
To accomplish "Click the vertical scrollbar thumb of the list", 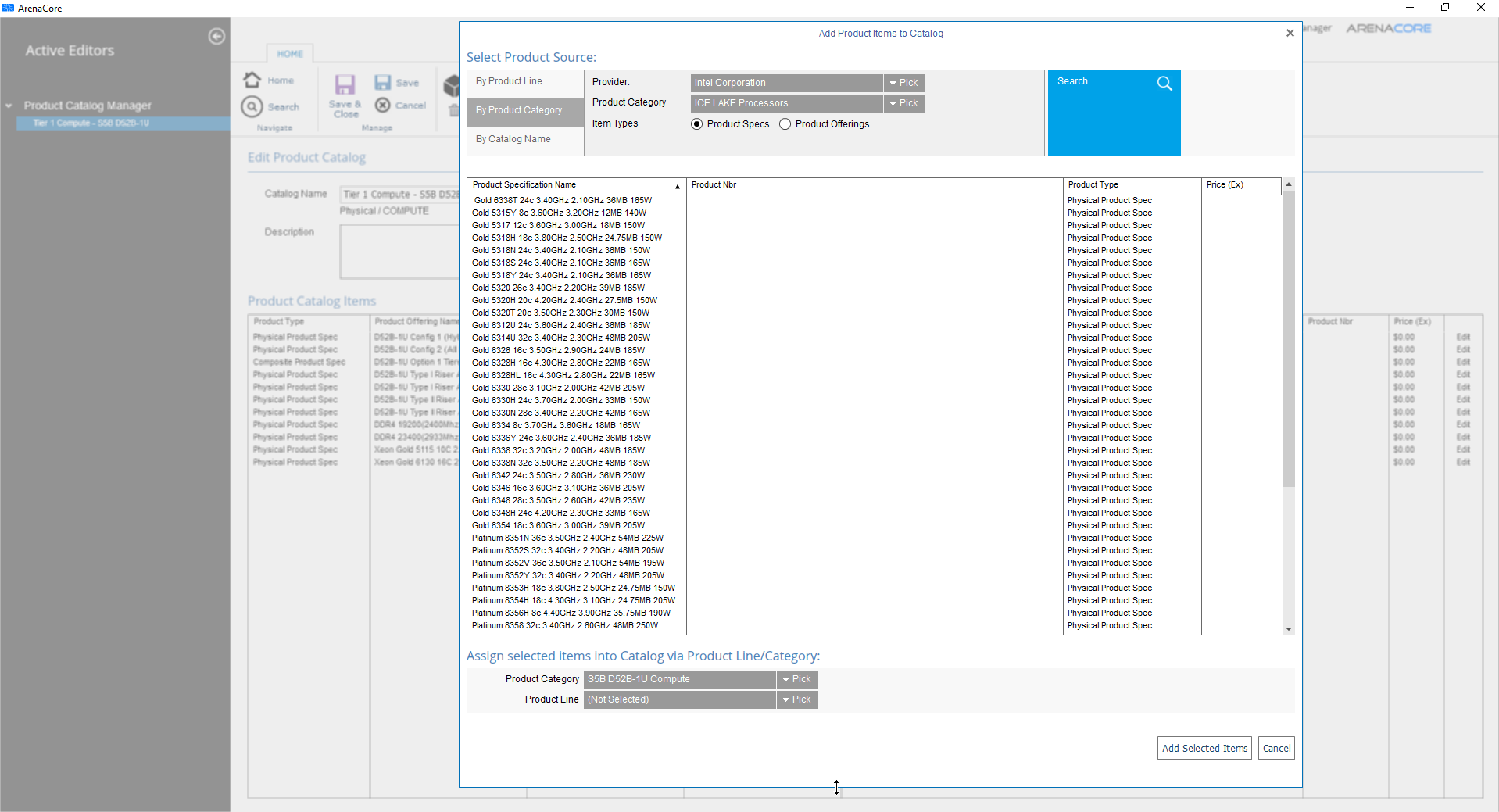I will click(1289, 339).
